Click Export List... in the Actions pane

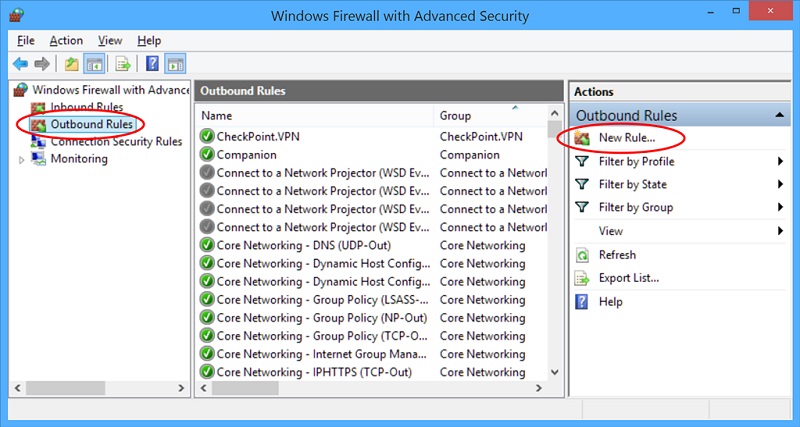point(629,278)
